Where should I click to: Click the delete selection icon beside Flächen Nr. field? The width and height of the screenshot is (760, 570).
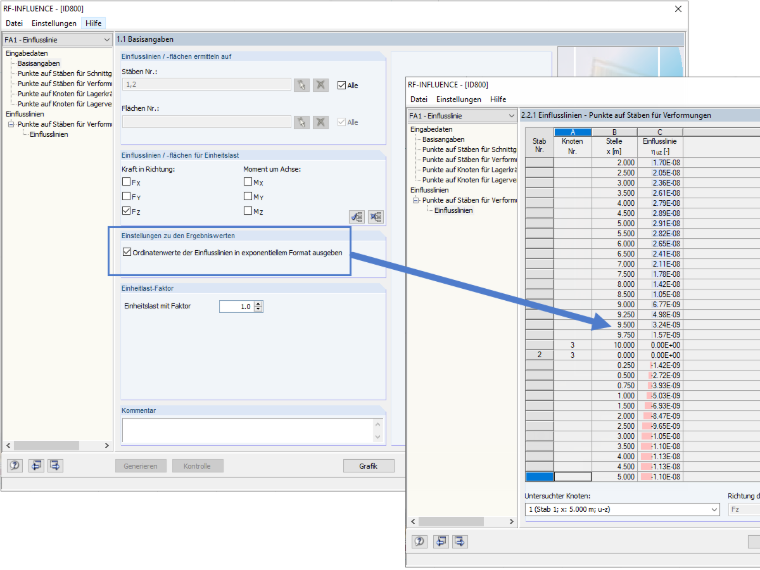pos(320,122)
